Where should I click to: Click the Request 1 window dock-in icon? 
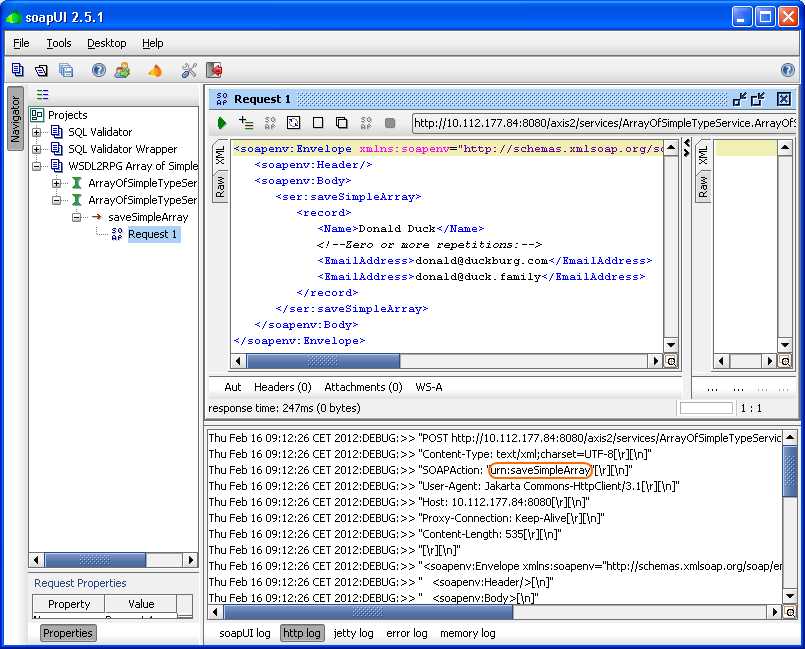click(739, 99)
